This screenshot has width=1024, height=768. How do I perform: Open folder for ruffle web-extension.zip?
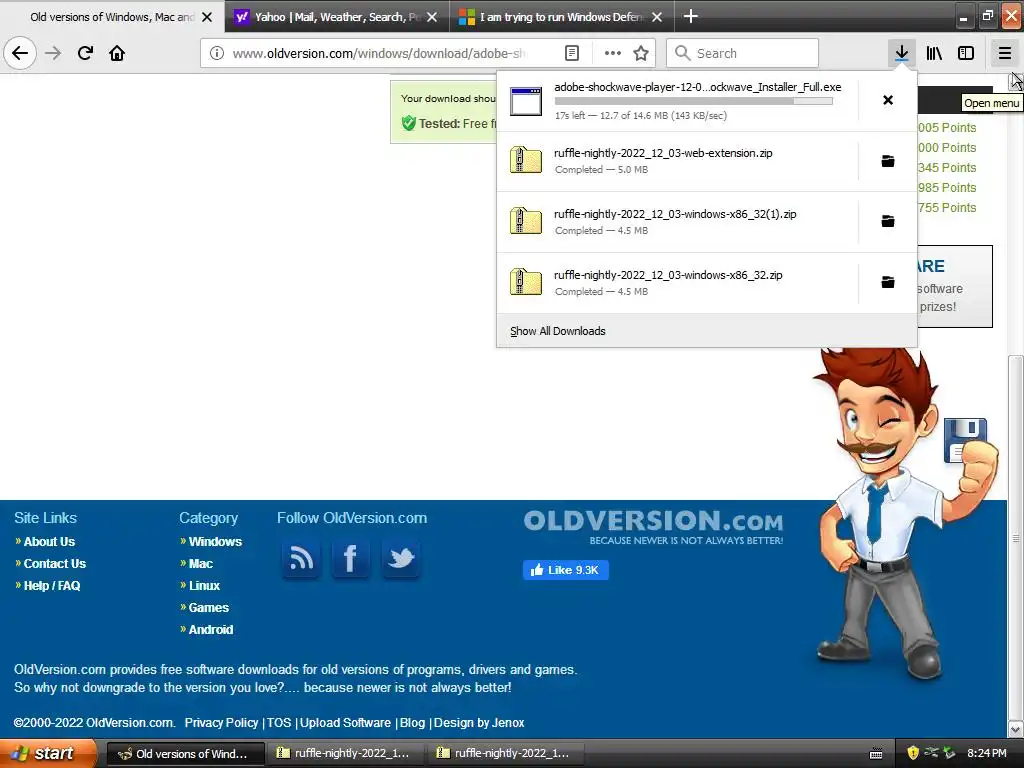tap(888, 161)
